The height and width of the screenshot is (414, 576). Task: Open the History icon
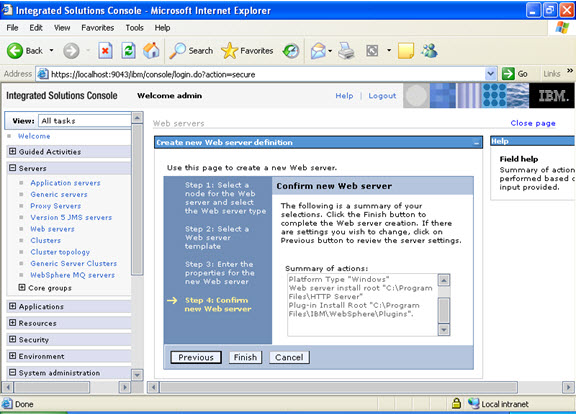[x=291, y=51]
